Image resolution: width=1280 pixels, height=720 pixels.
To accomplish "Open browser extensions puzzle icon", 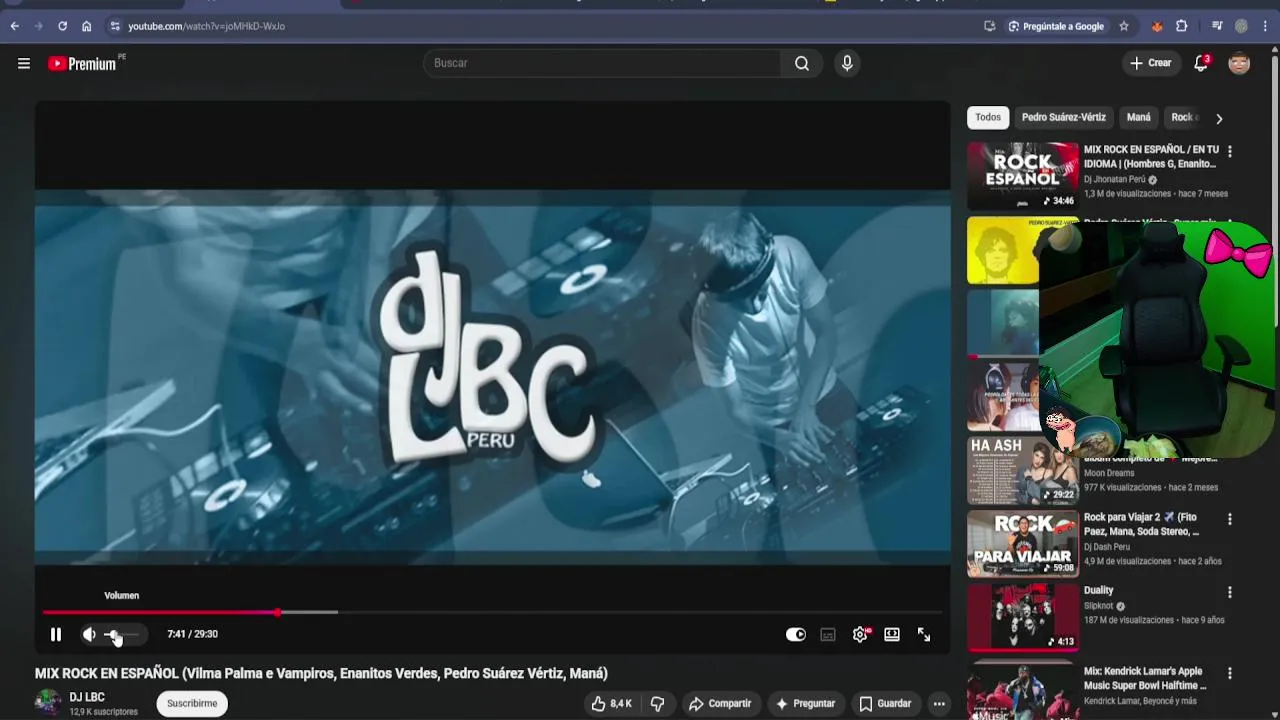I will point(1182,26).
